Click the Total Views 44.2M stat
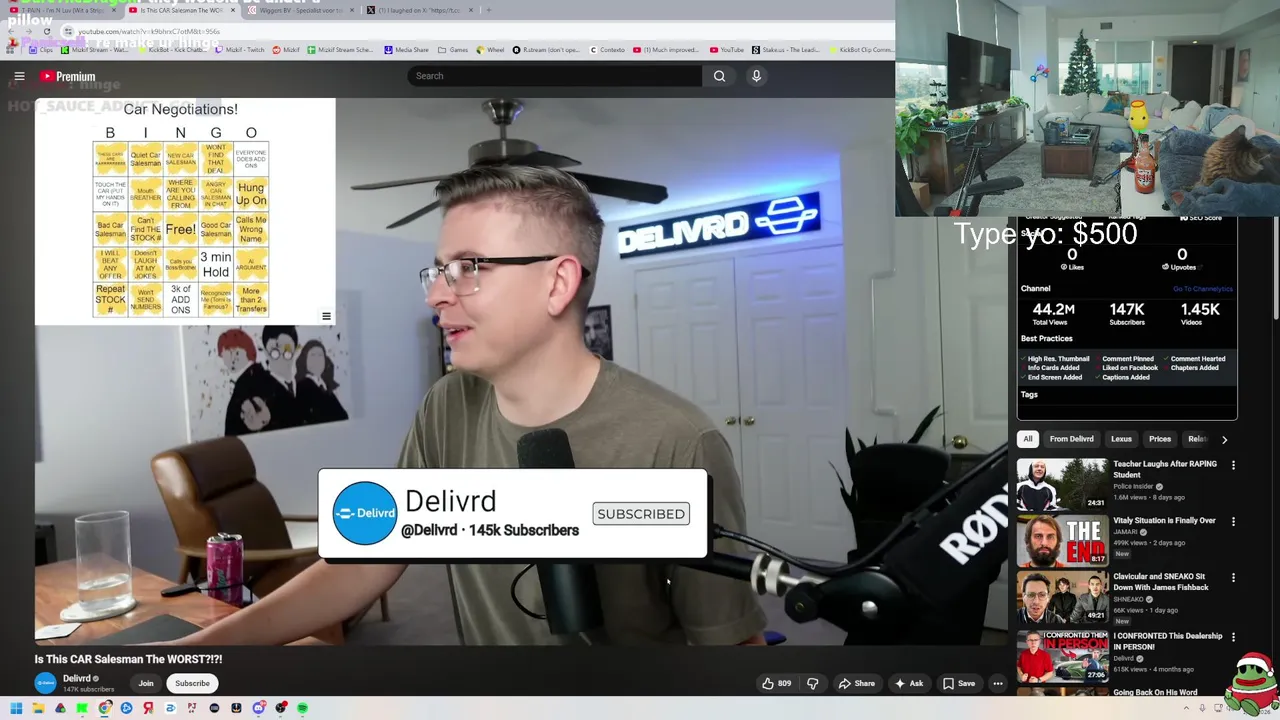The height and width of the screenshot is (720, 1280). [x=1053, y=314]
